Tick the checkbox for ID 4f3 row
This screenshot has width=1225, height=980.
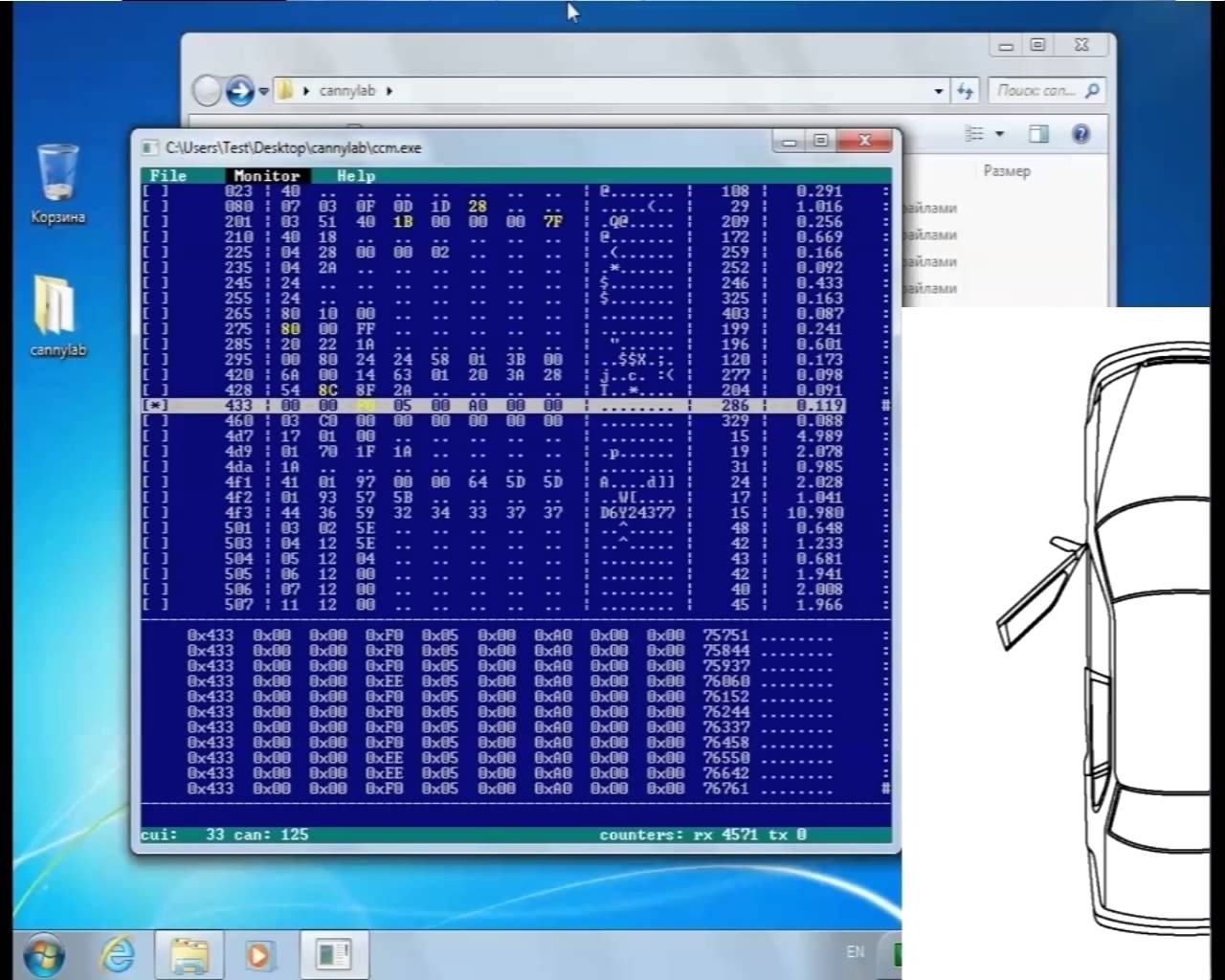[155, 513]
